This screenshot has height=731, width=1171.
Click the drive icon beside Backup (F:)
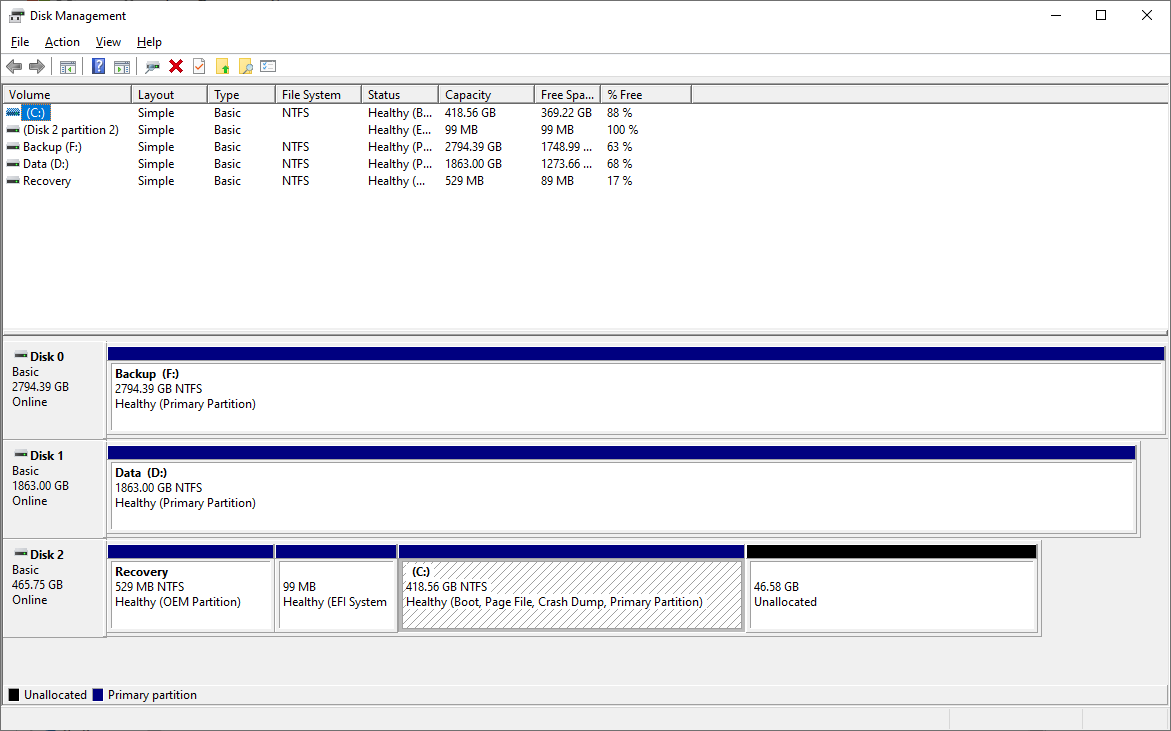pyautogui.click(x=13, y=147)
